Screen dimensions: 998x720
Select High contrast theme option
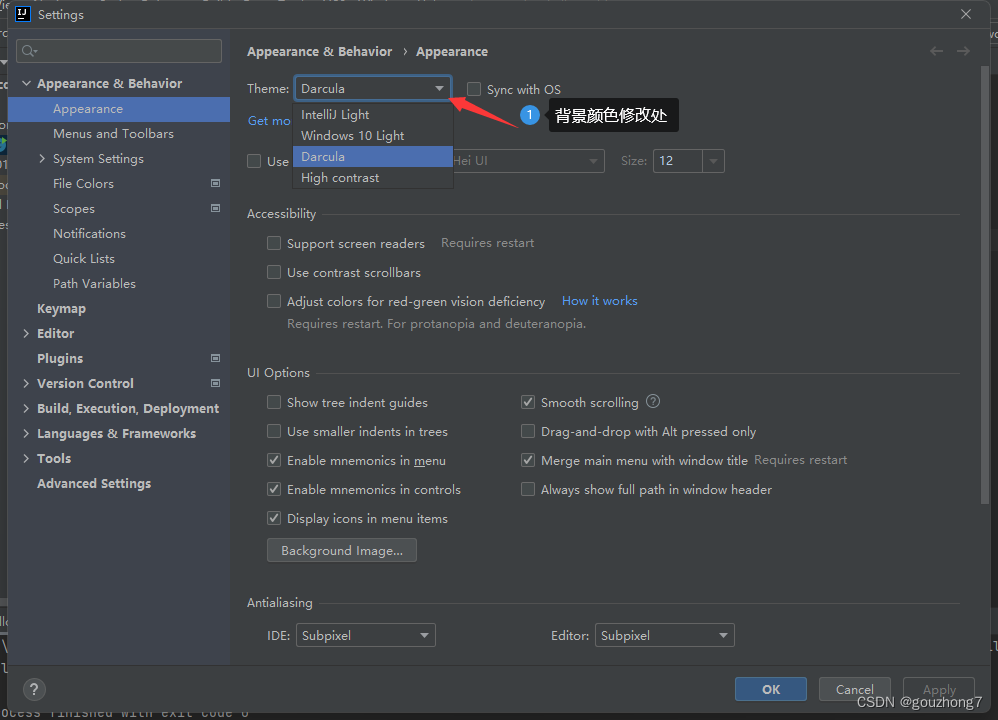[x=373, y=178]
